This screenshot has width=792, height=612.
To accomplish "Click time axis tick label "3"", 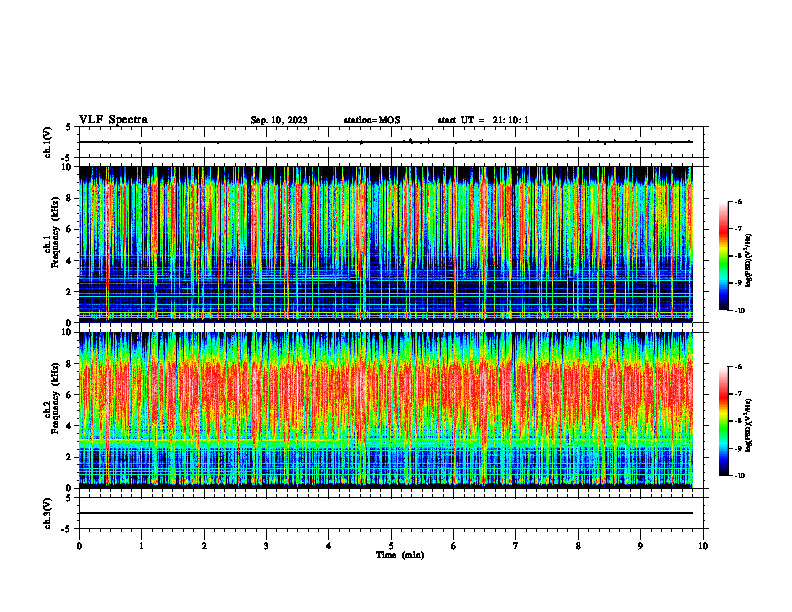I will click(266, 546).
